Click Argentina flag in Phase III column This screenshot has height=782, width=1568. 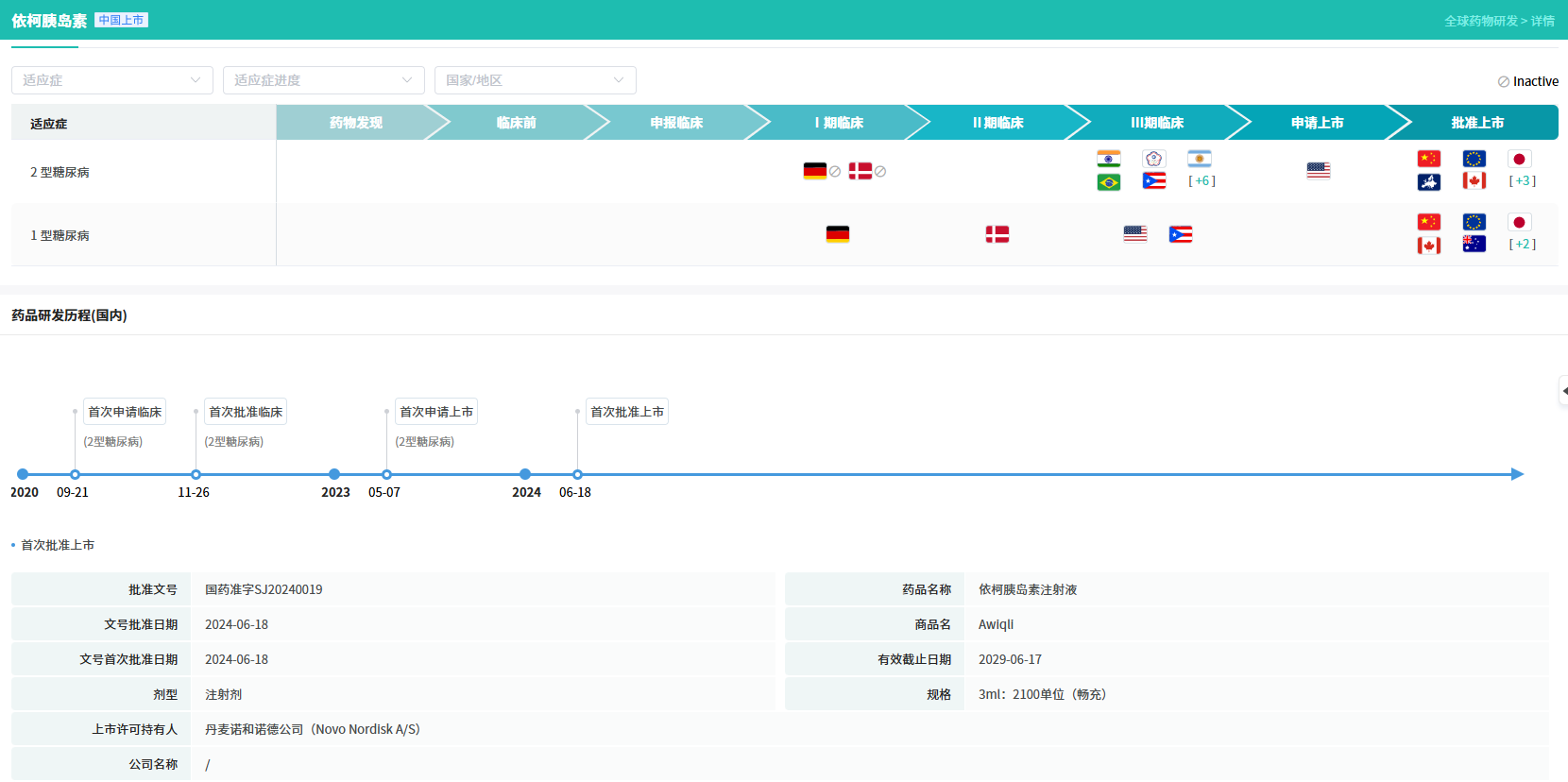(1199, 159)
